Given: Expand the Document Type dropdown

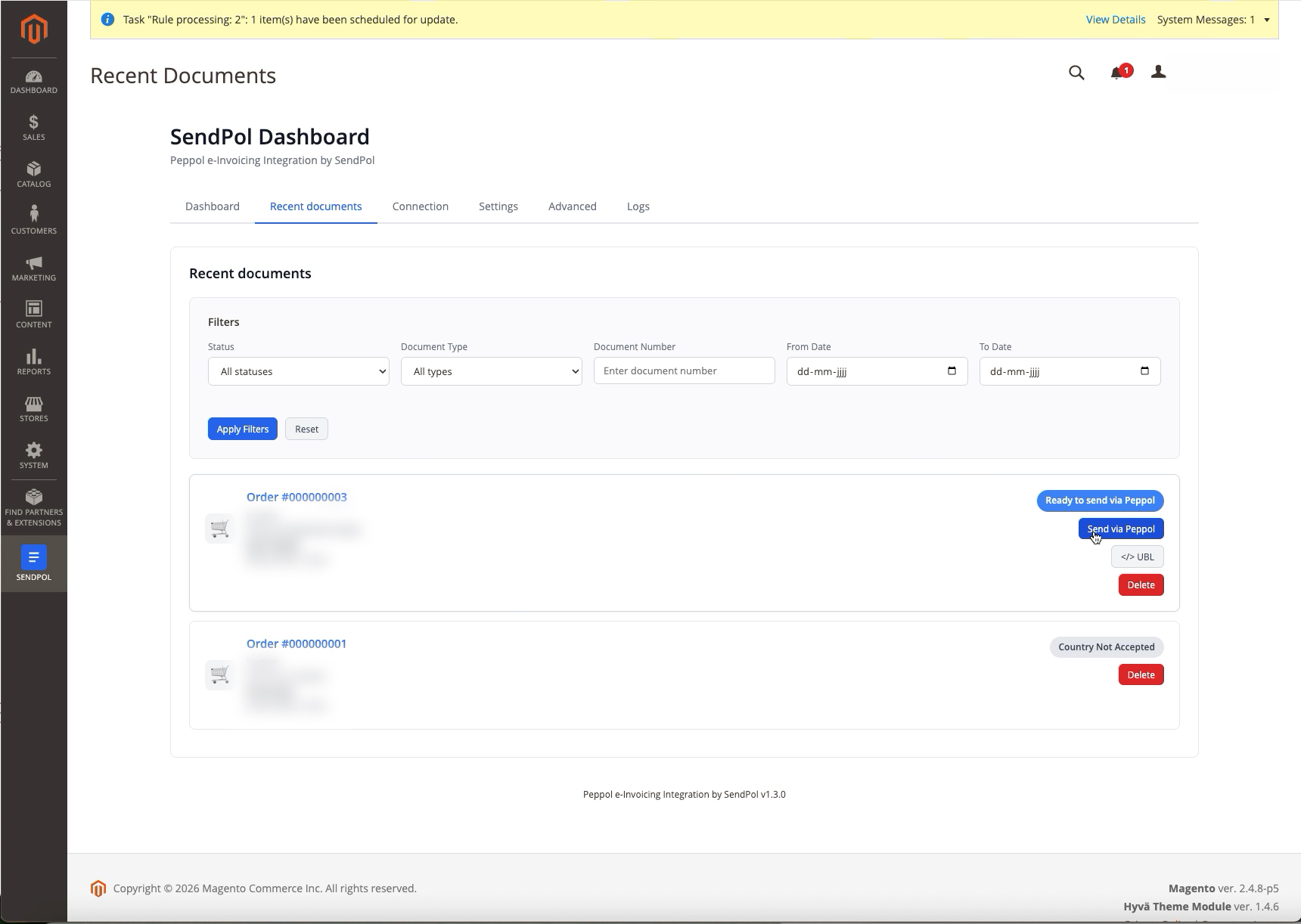Looking at the screenshot, I should pos(492,371).
